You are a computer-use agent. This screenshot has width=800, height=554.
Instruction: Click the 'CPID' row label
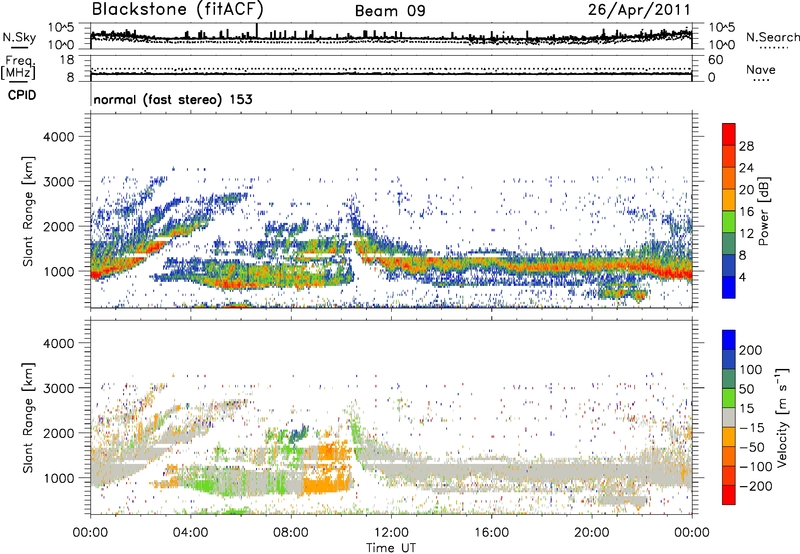pos(22,95)
